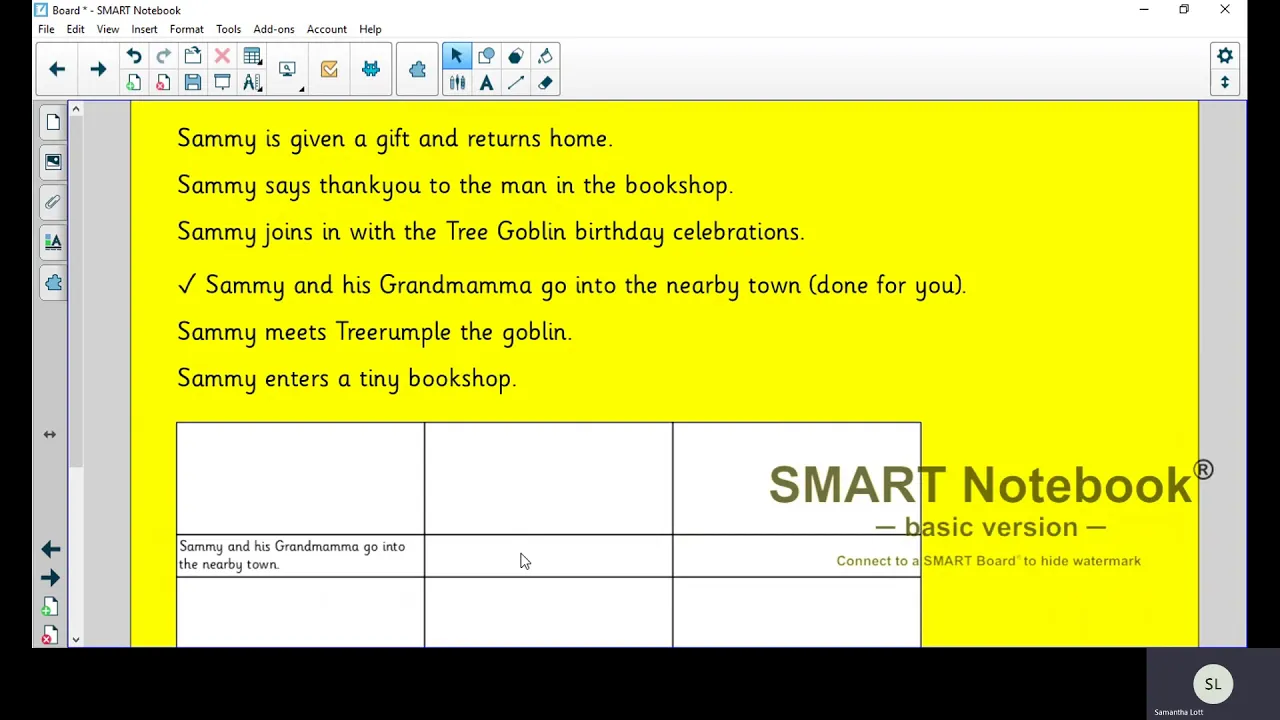Click sidebar scrollbar up arrow
The width and height of the screenshot is (1280, 720).
pos(75,108)
